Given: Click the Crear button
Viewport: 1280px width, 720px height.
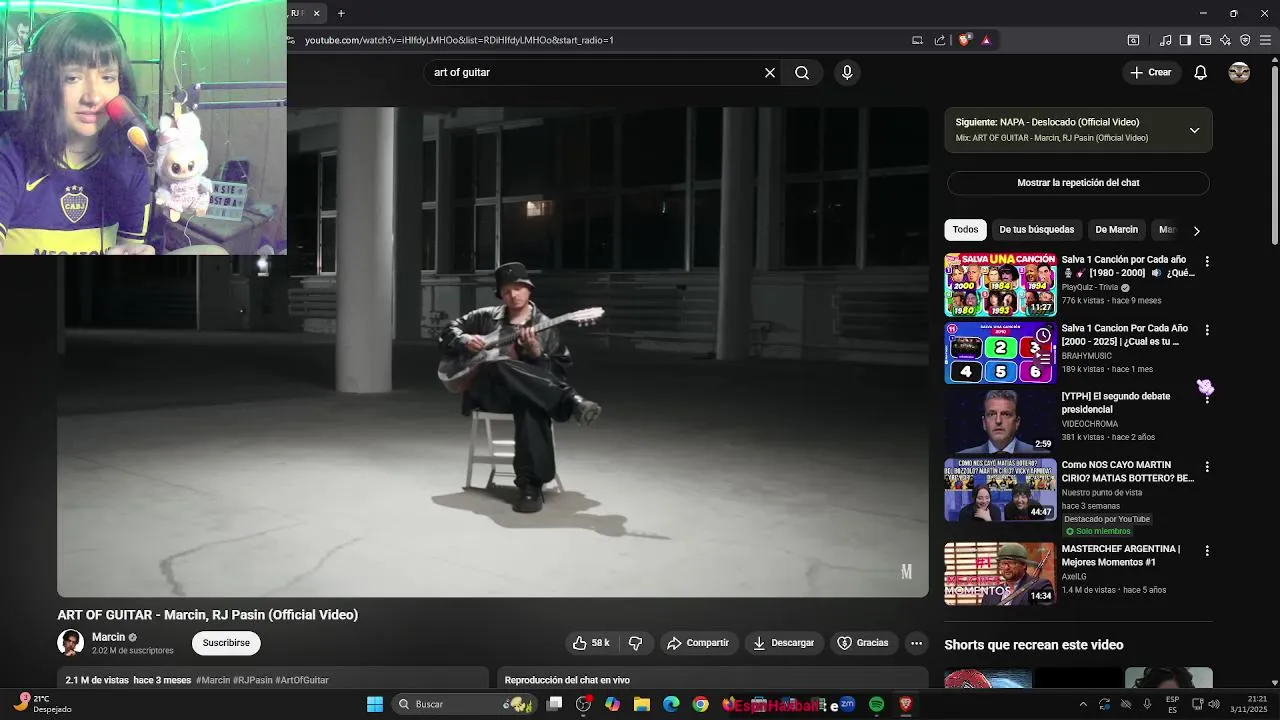Looking at the screenshot, I should (x=1150, y=72).
